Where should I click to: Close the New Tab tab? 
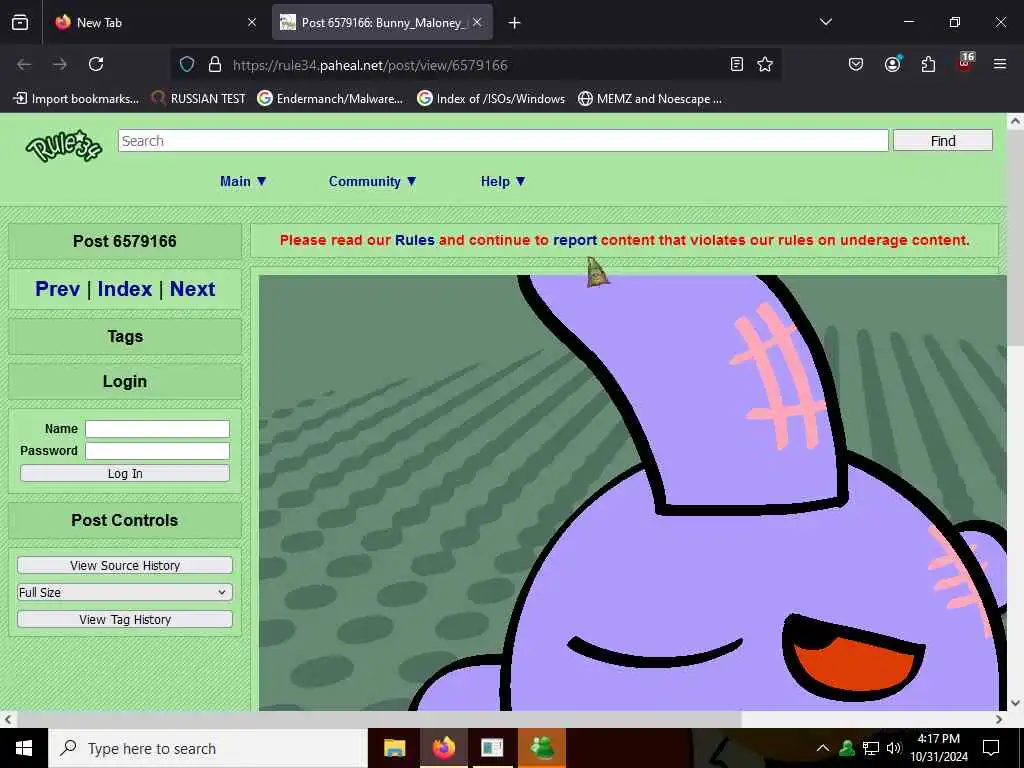(251, 22)
